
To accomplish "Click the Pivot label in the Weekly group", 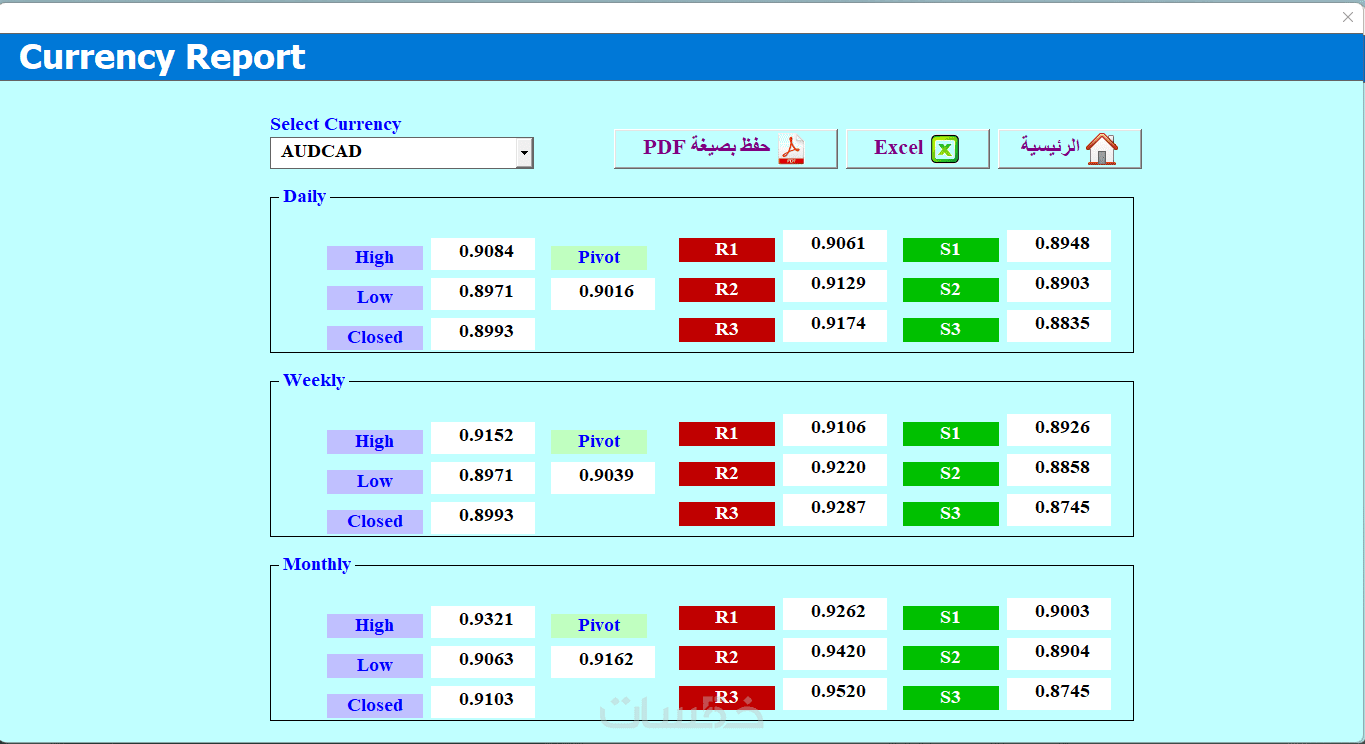I will tap(599, 442).
